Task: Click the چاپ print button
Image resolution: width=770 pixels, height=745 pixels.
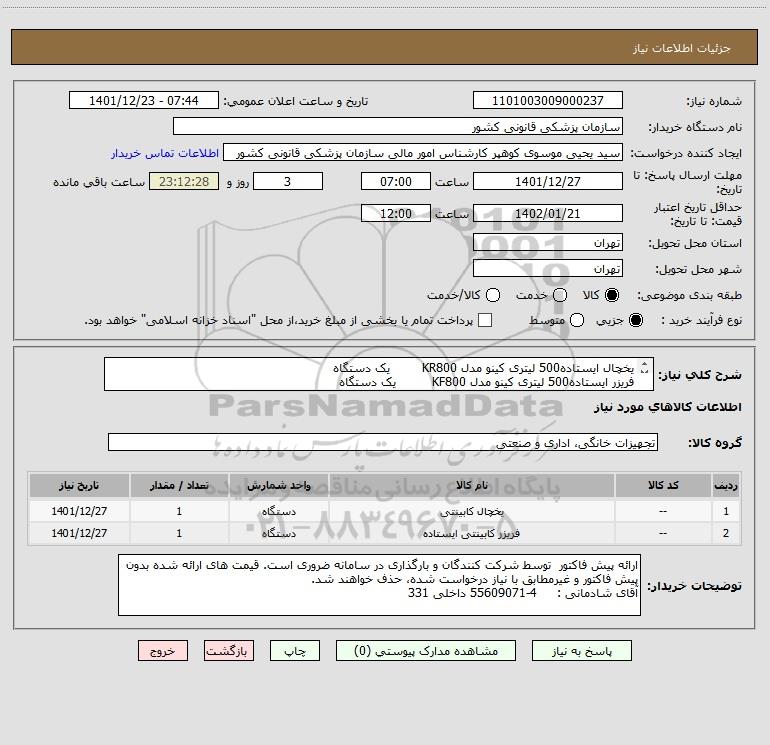Action: click(295, 651)
